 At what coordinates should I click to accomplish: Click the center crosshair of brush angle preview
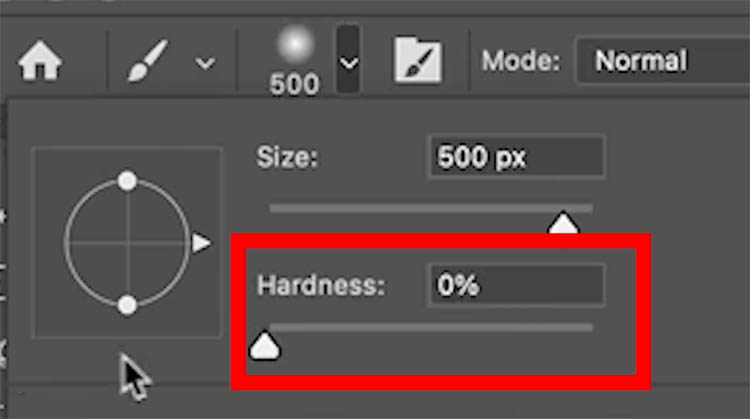point(128,243)
